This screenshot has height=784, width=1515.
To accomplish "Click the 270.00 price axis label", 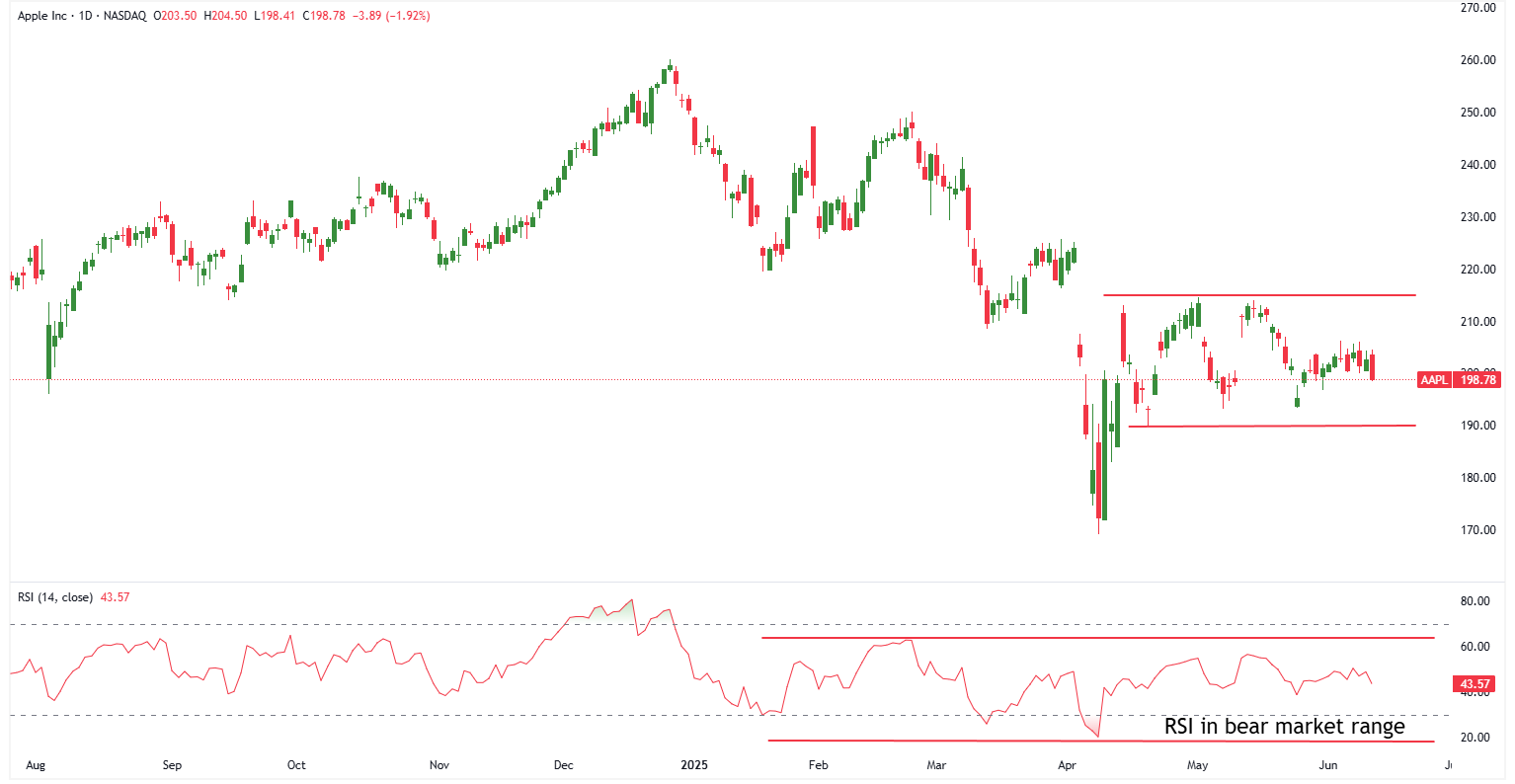I will coord(1478,8).
